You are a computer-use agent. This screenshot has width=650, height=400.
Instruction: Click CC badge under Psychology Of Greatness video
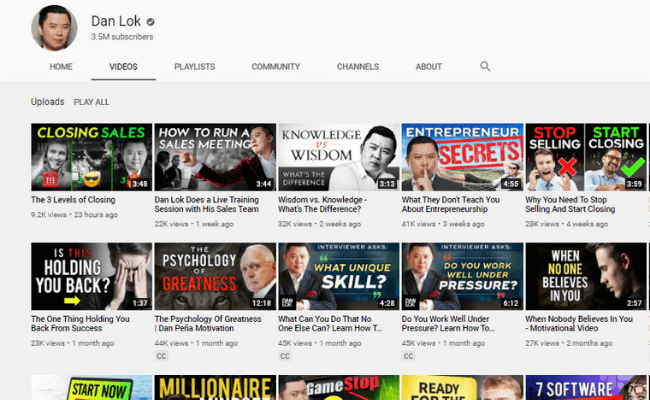[x=161, y=356]
